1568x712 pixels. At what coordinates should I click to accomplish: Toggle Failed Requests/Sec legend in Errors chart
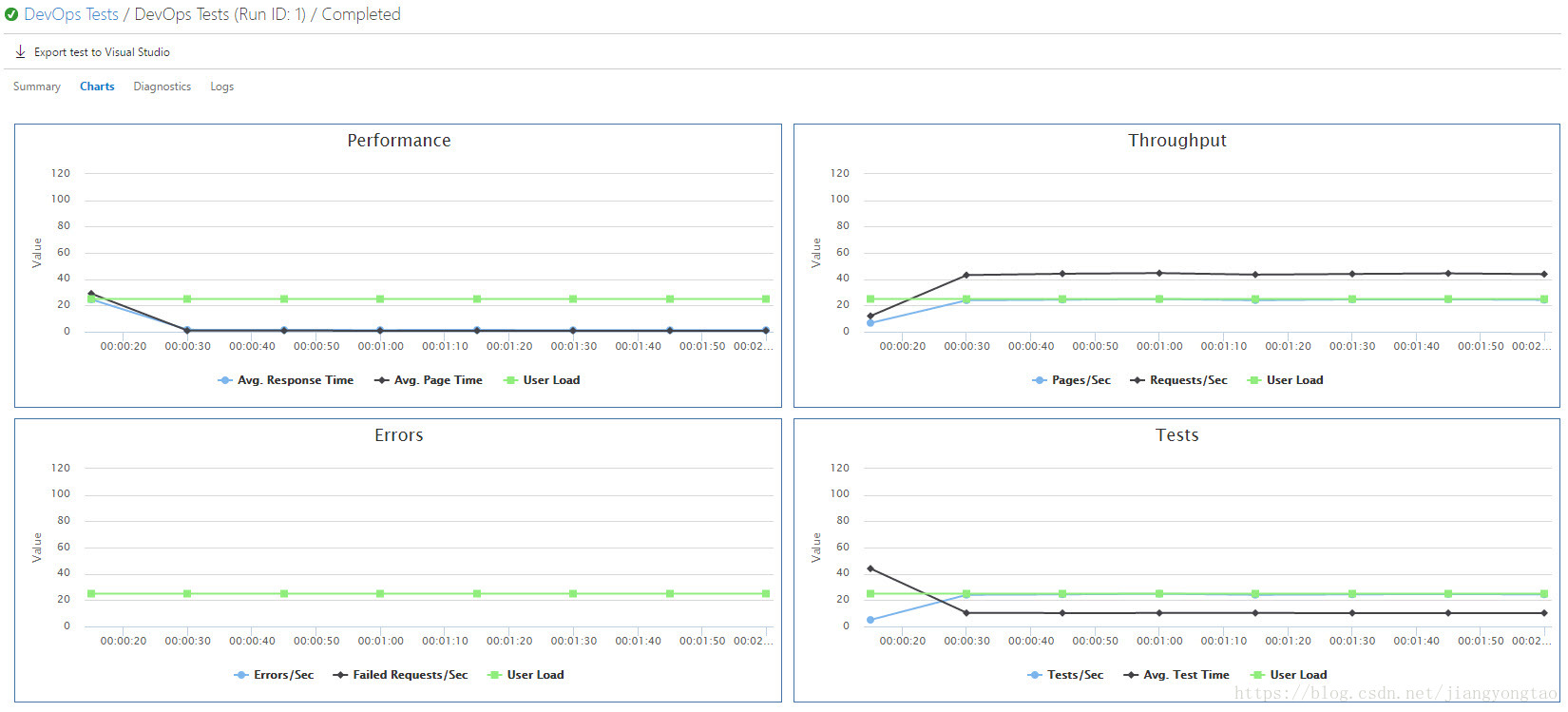(400, 675)
